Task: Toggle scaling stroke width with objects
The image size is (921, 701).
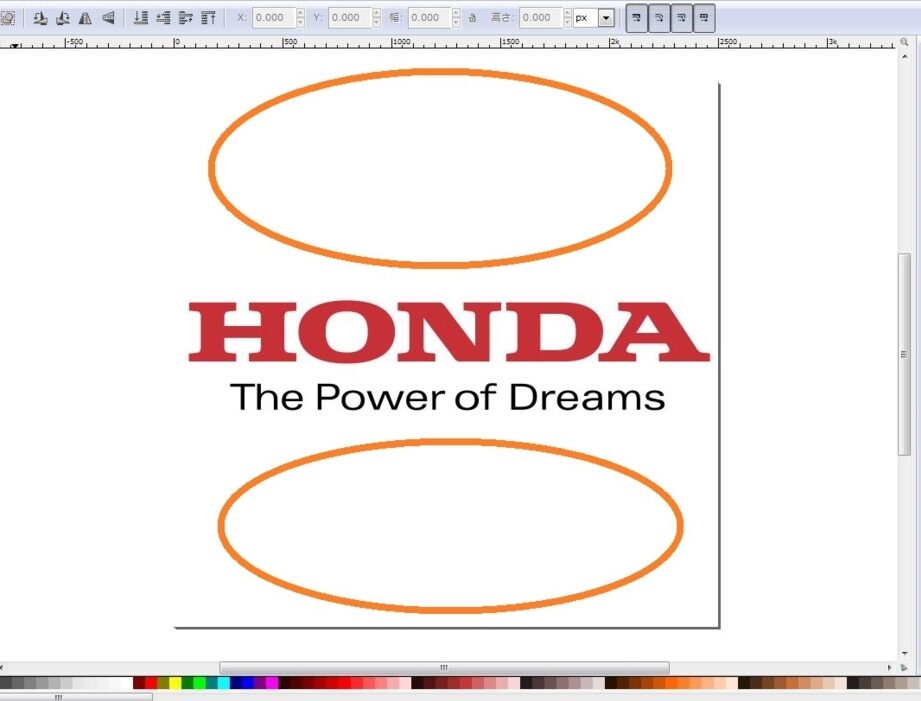Action: pos(637,18)
